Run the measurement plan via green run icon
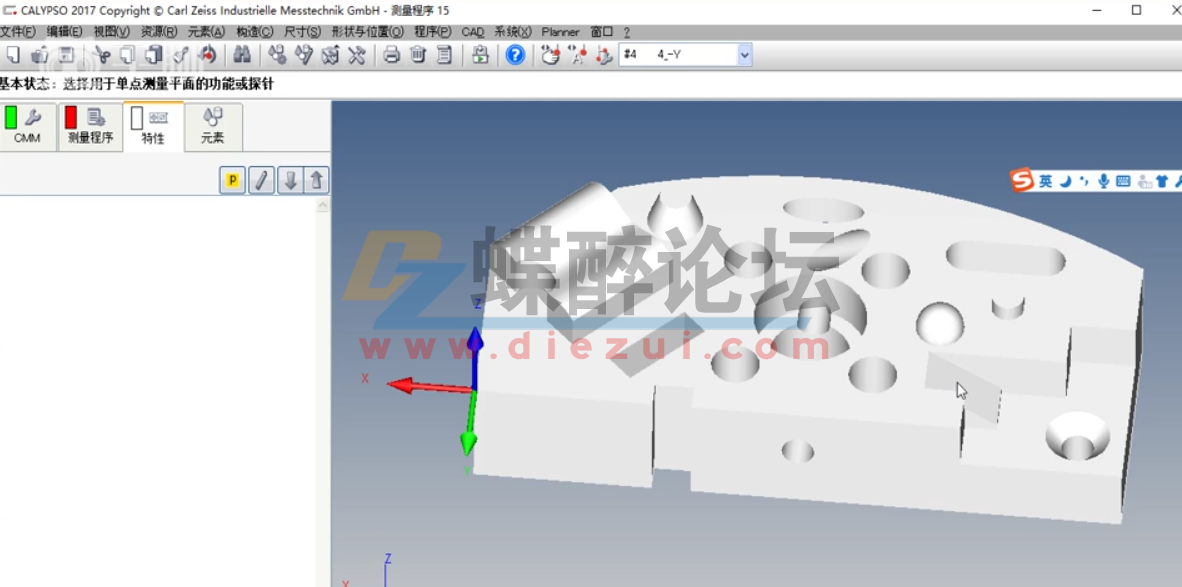The height and width of the screenshot is (587, 1182). click(480, 55)
